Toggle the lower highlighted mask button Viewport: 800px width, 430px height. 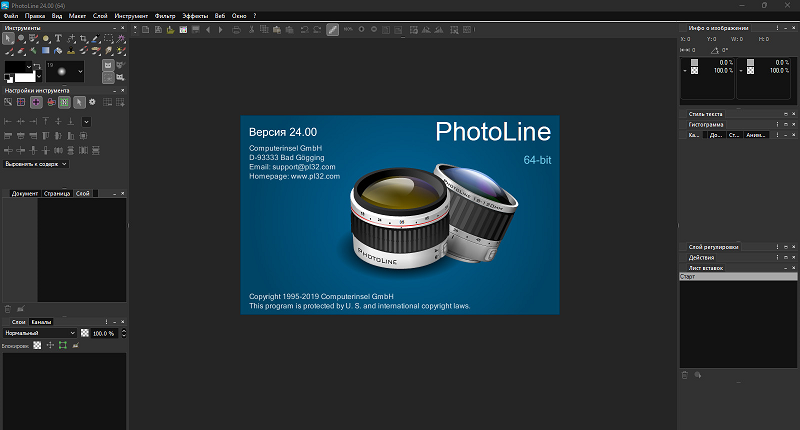(108, 78)
